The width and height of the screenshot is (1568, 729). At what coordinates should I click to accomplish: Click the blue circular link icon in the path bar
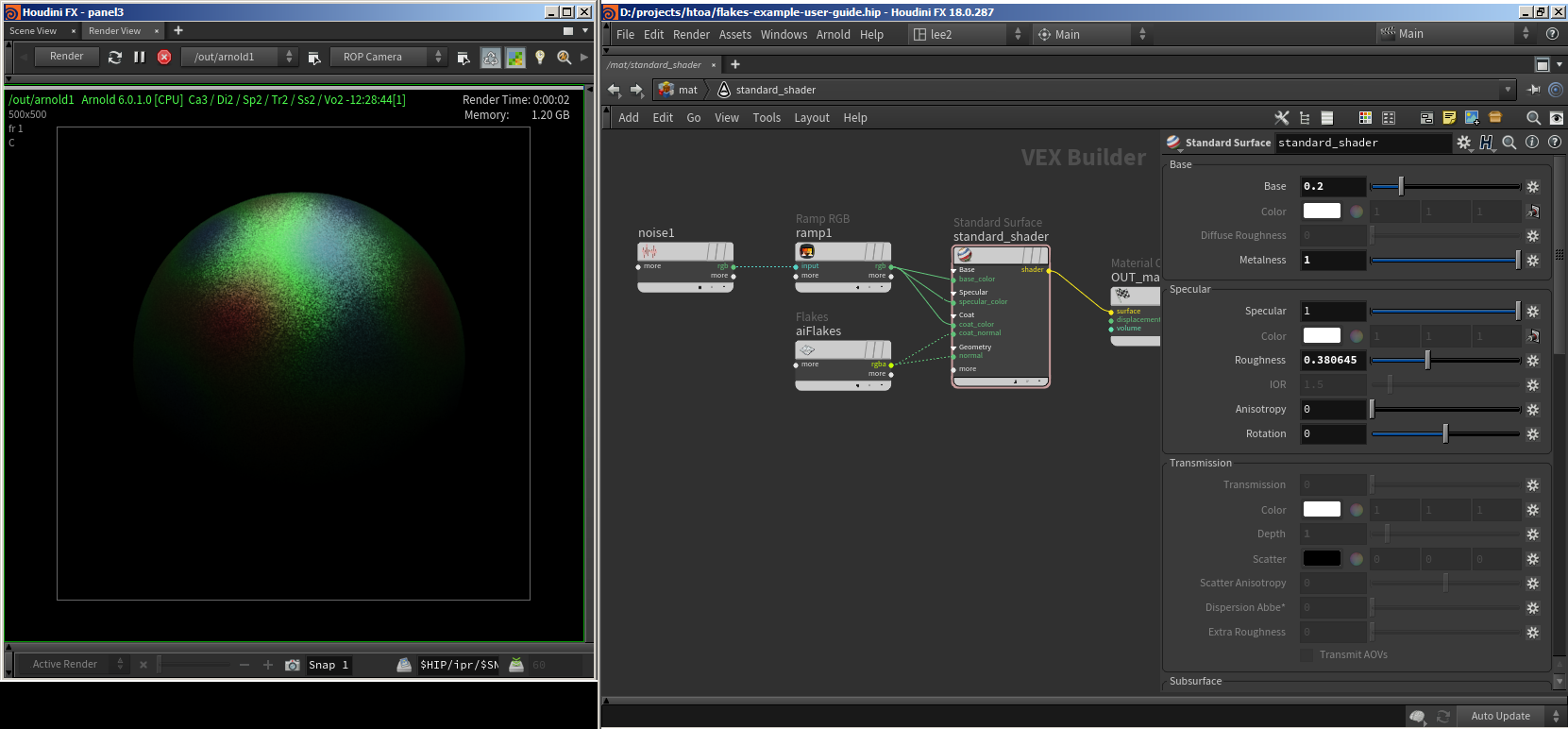pos(1555,90)
